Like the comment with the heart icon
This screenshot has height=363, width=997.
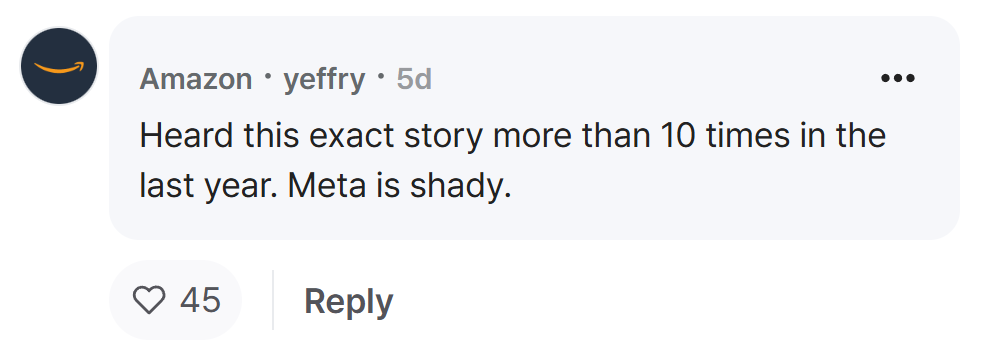point(149,299)
